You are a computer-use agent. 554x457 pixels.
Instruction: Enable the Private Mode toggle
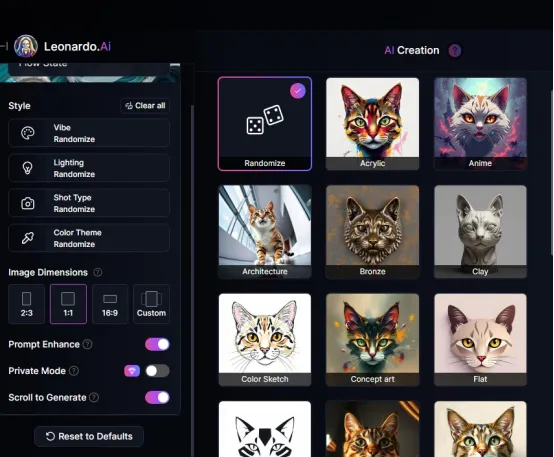click(157, 371)
